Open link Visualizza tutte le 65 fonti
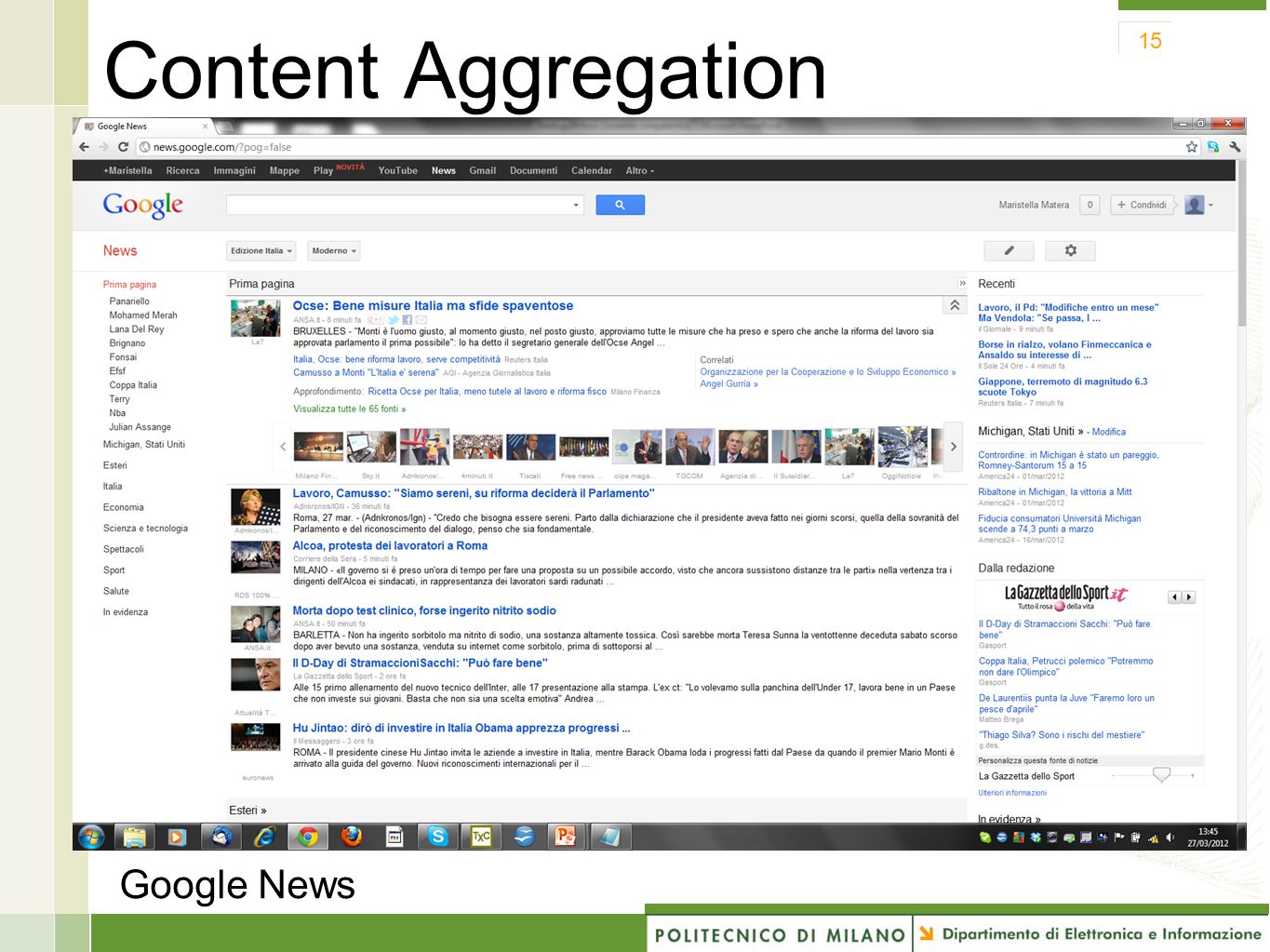 coord(349,409)
